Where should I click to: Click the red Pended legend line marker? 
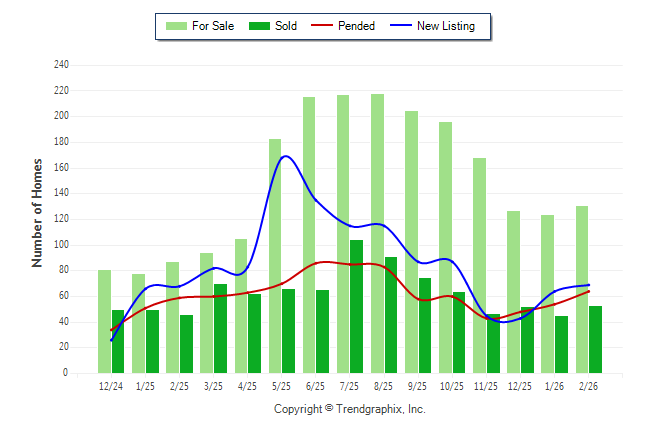[x=322, y=26]
